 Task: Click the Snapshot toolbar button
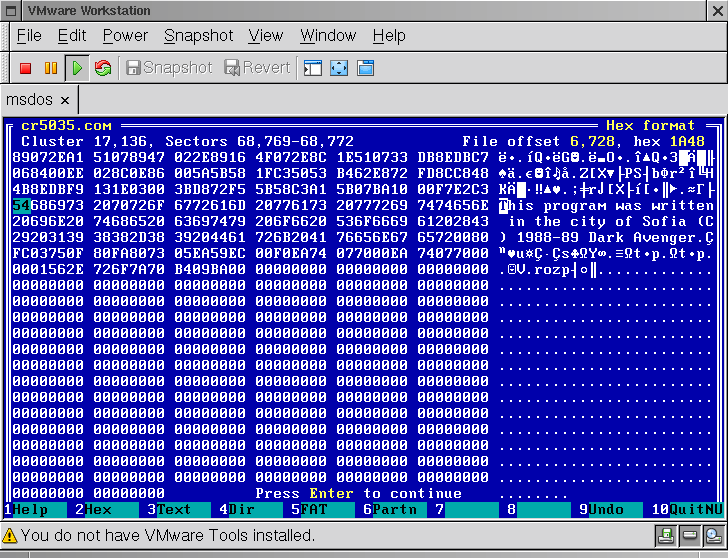(169, 68)
